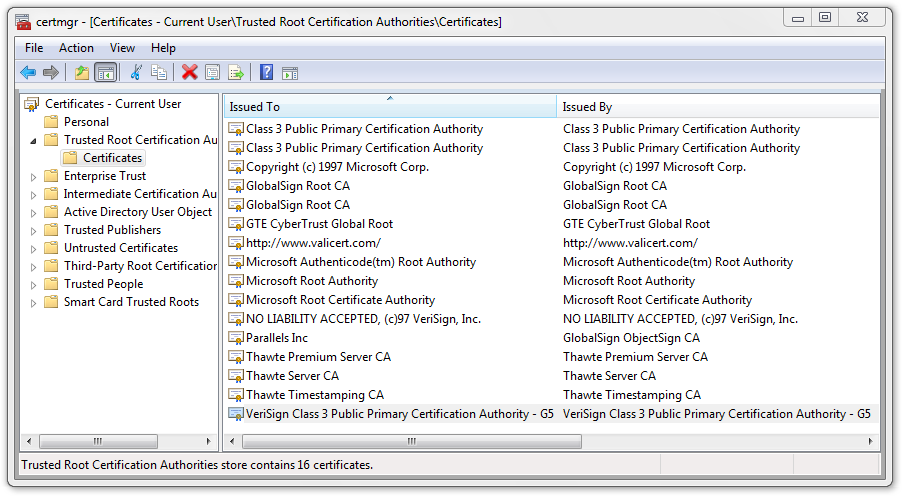This screenshot has width=902, height=496.
Task: Click the Export List toolbar icon
Action: point(236,73)
